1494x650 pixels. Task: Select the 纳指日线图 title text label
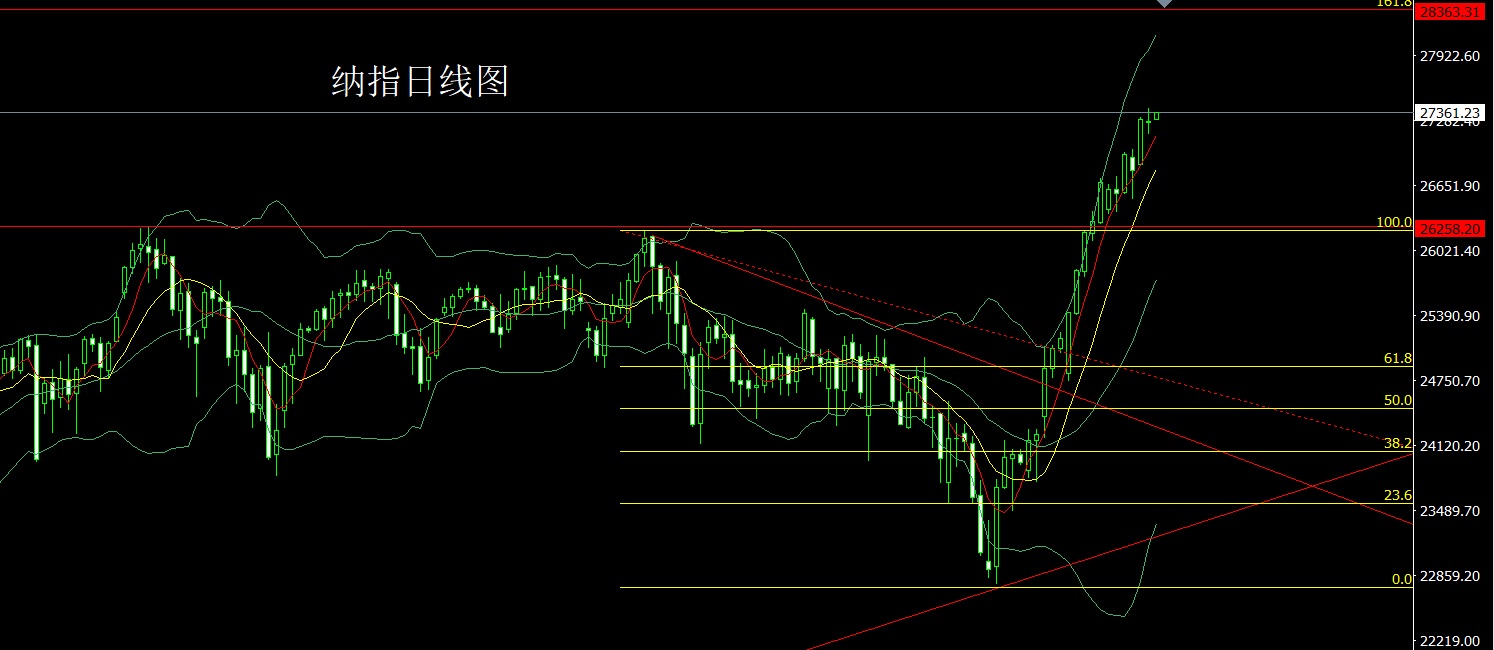tap(420, 82)
